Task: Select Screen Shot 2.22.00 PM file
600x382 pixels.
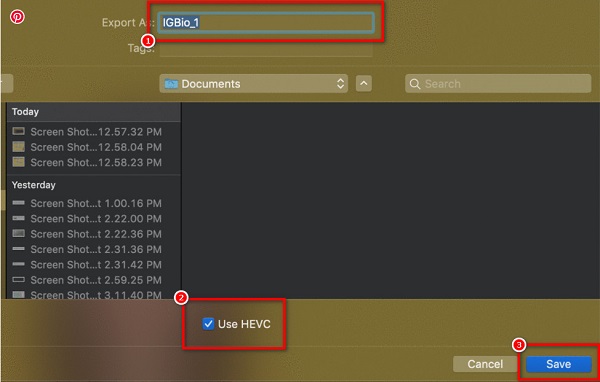Action: (x=94, y=219)
